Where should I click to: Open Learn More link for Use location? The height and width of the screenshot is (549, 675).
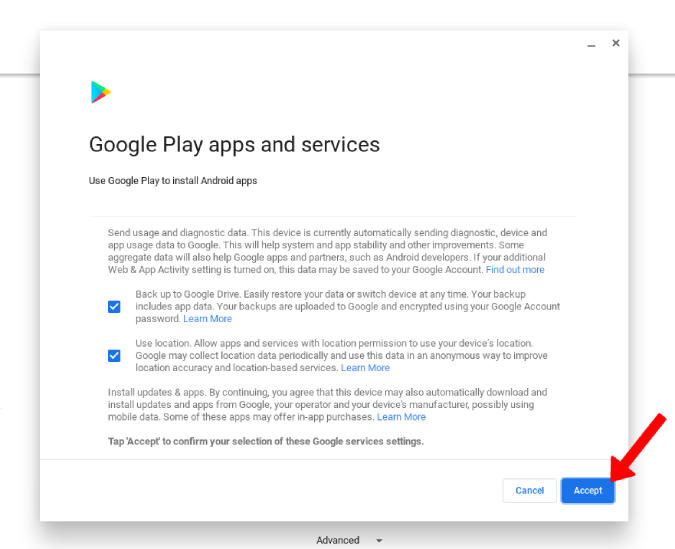(x=365, y=368)
